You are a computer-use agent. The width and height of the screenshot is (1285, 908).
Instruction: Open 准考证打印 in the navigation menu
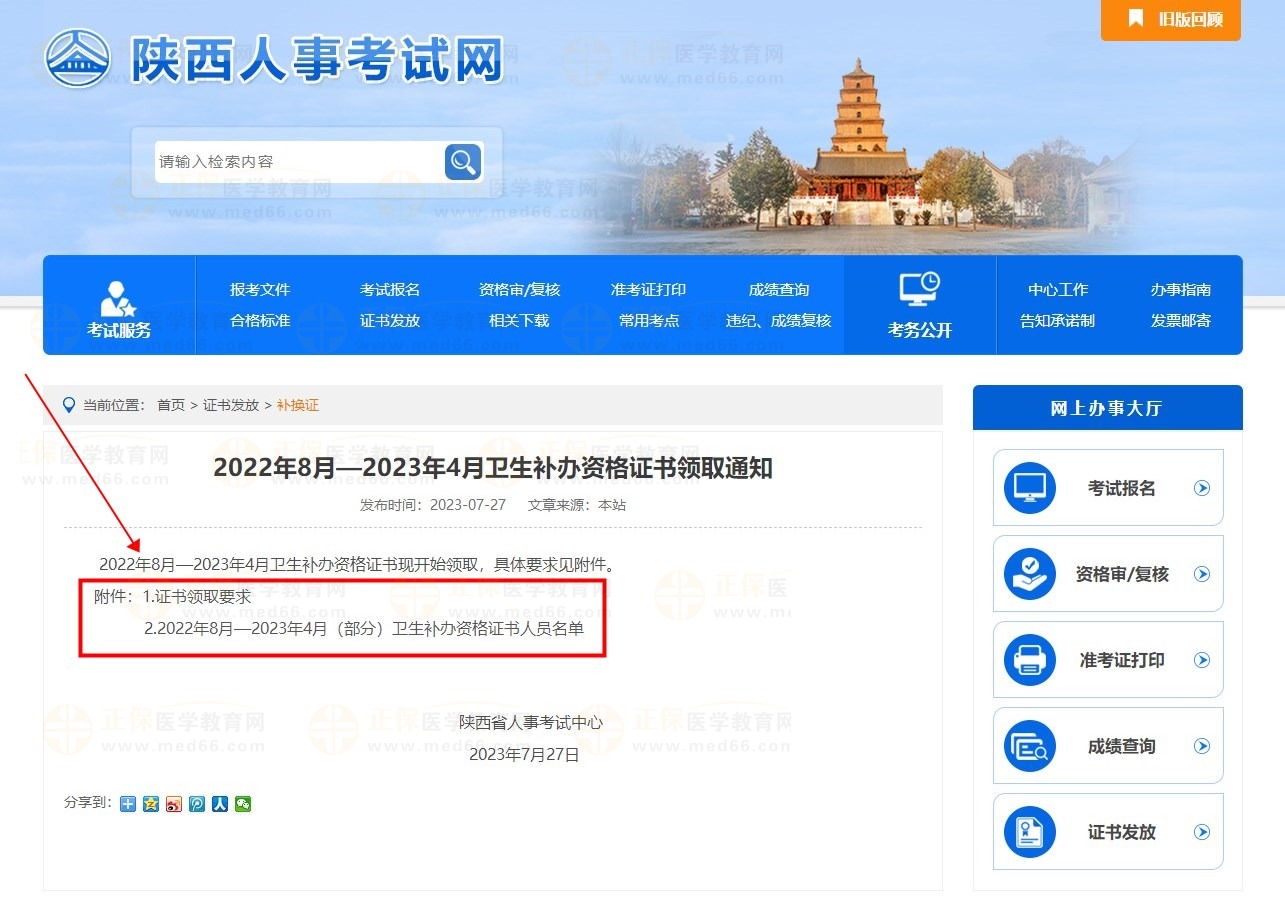click(648, 290)
